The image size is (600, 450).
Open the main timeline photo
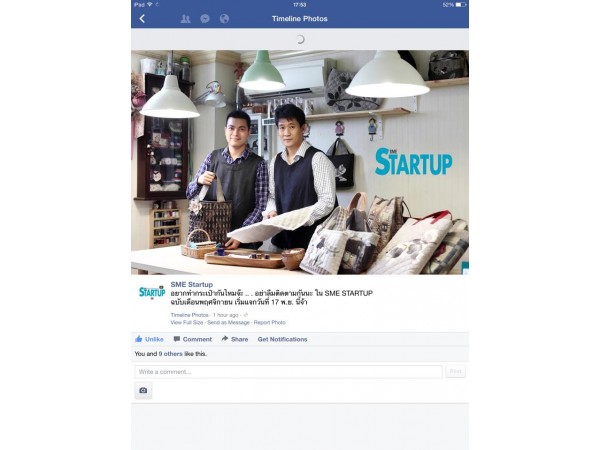click(300, 162)
